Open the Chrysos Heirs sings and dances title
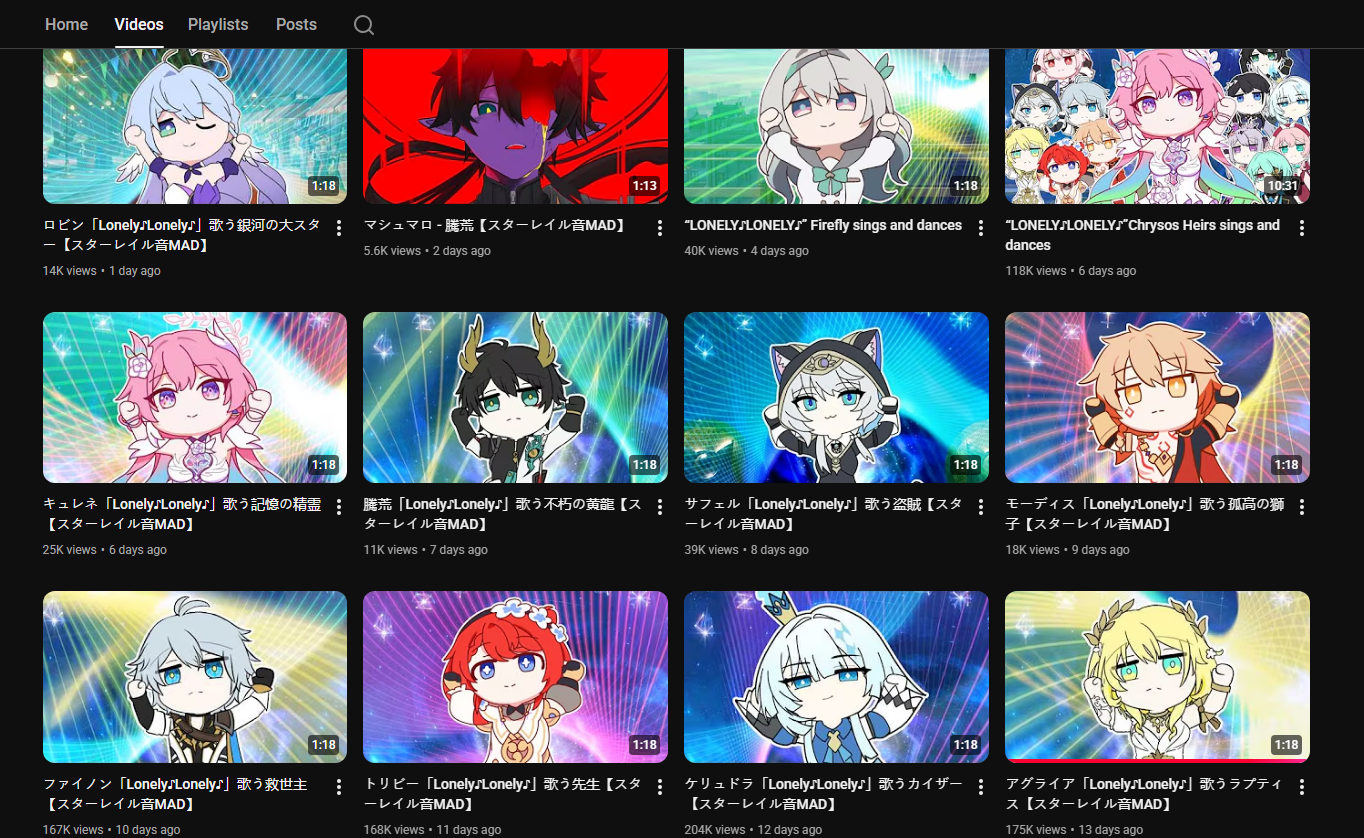The image size is (1364, 838). click(x=1143, y=235)
